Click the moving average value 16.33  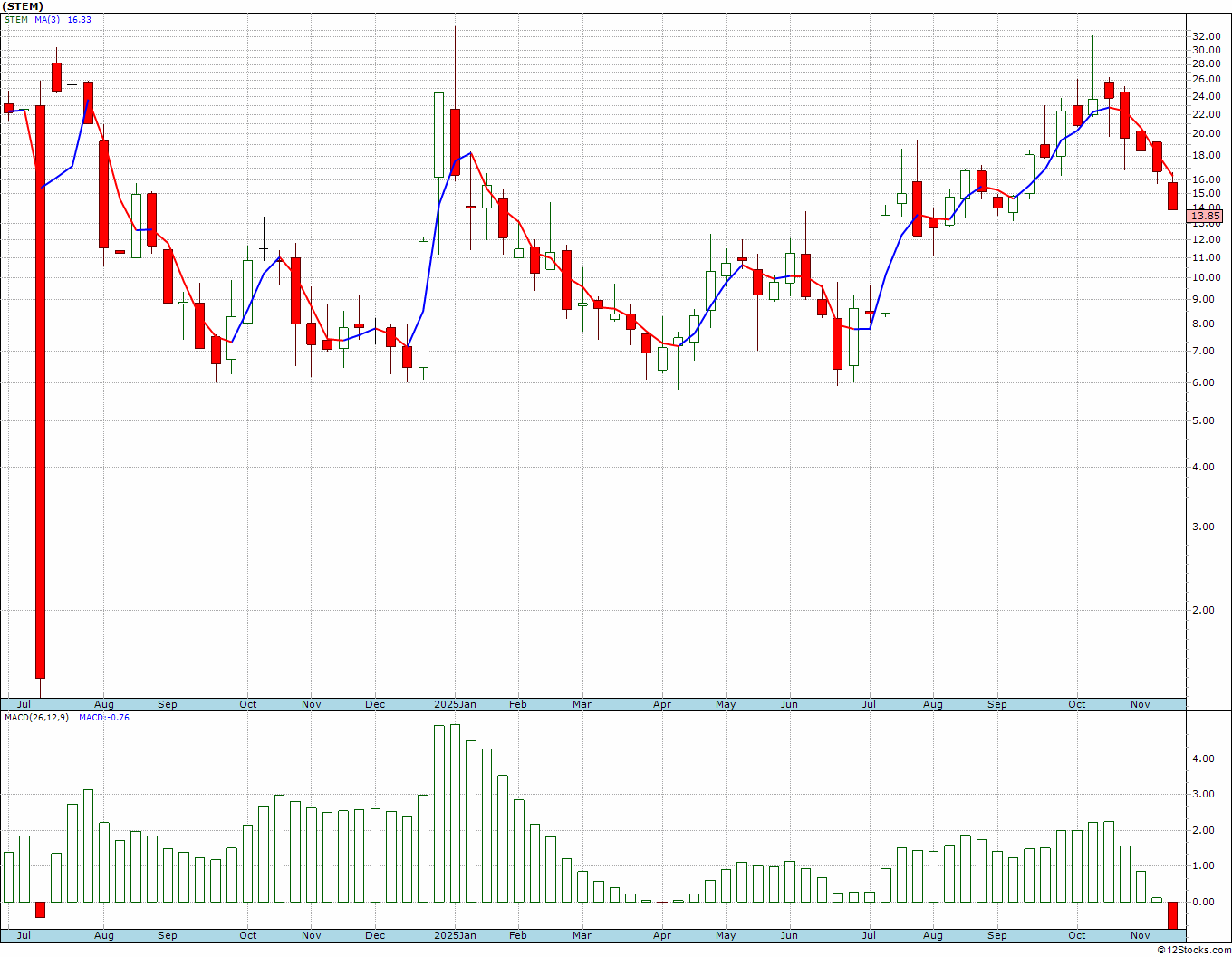(x=80, y=19)
